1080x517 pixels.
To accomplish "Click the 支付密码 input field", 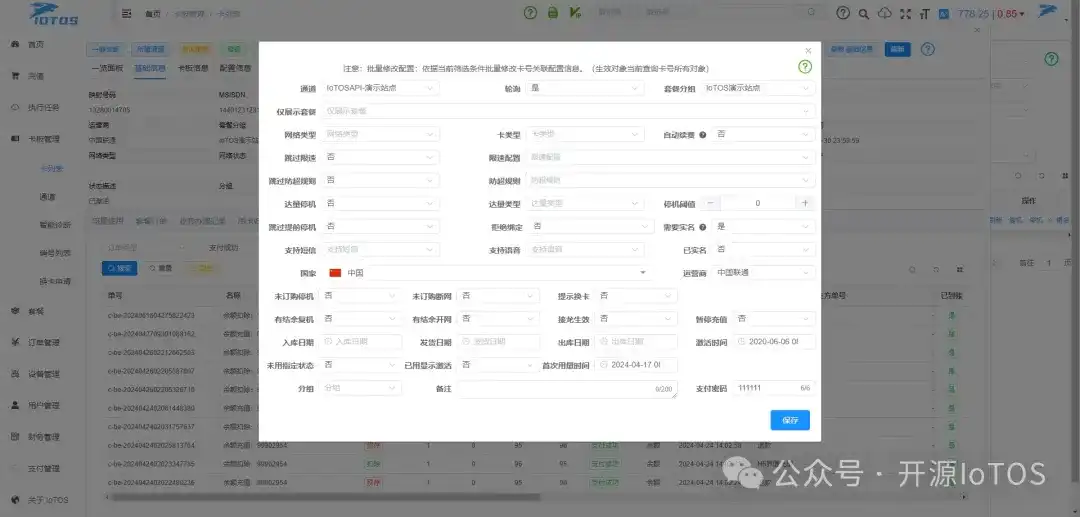I will click(x=775, y=388).
